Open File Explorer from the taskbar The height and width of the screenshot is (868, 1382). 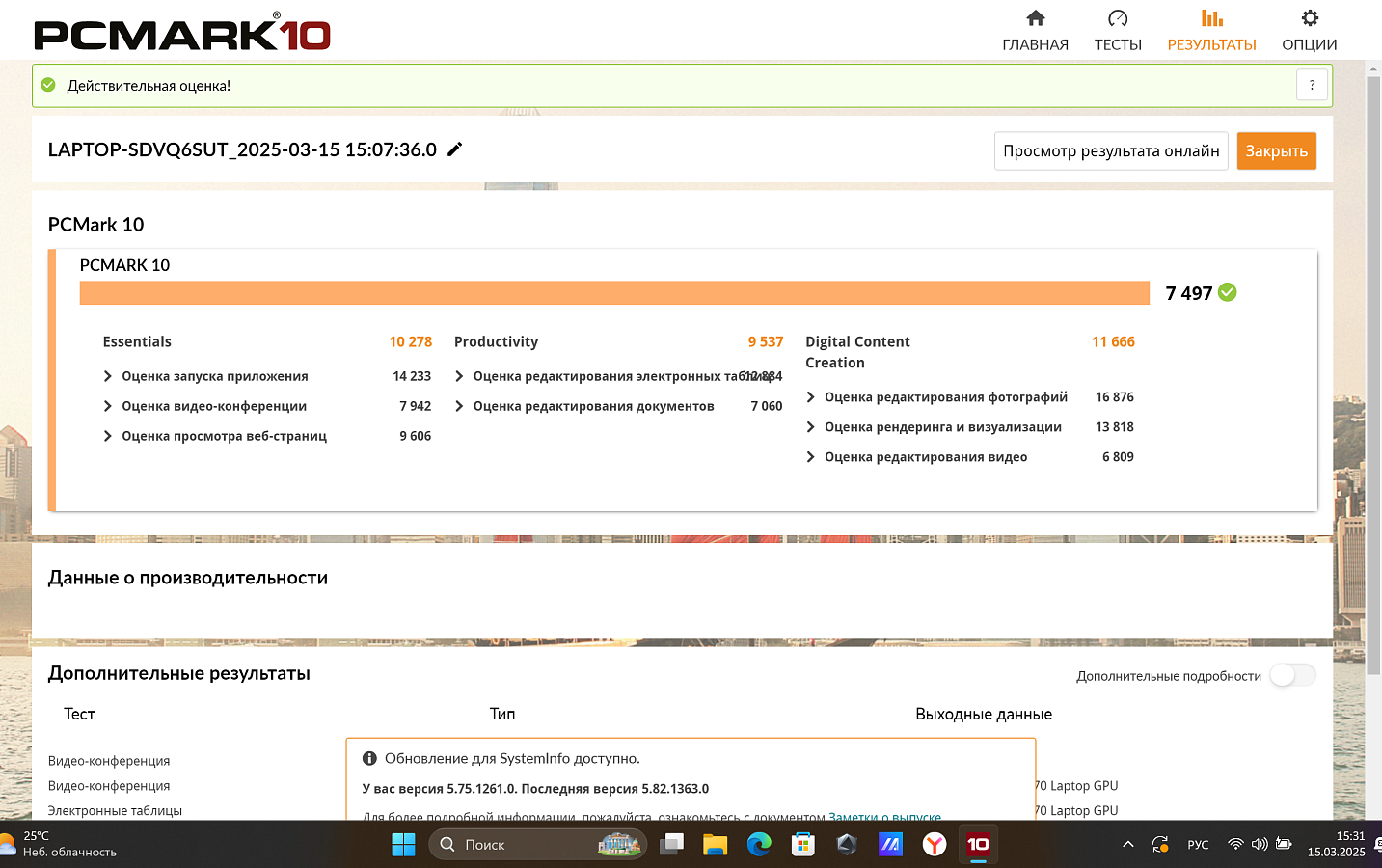715,845
